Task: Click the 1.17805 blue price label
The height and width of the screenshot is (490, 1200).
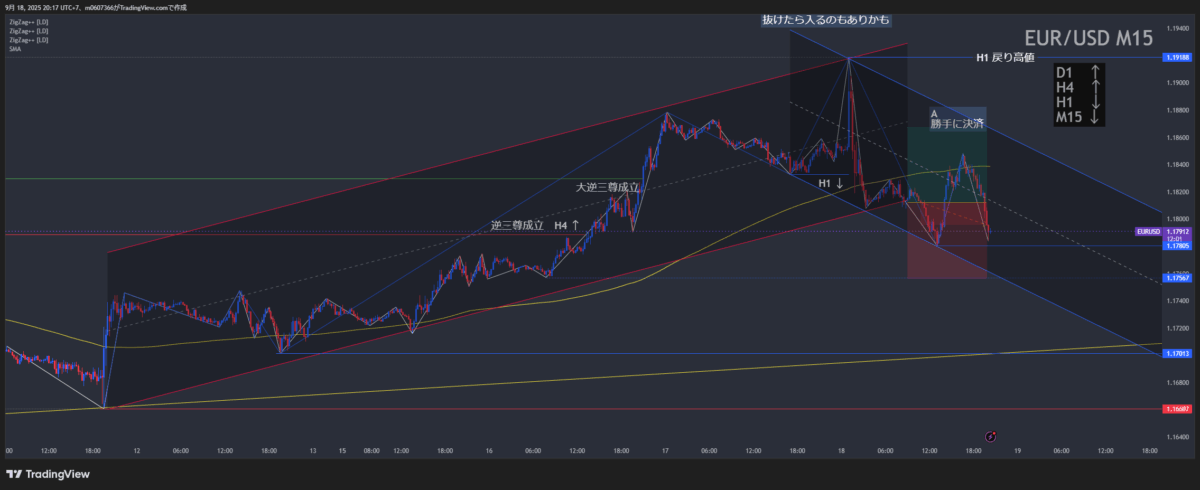Action: pyautogui.click(x=1177, y=245)
